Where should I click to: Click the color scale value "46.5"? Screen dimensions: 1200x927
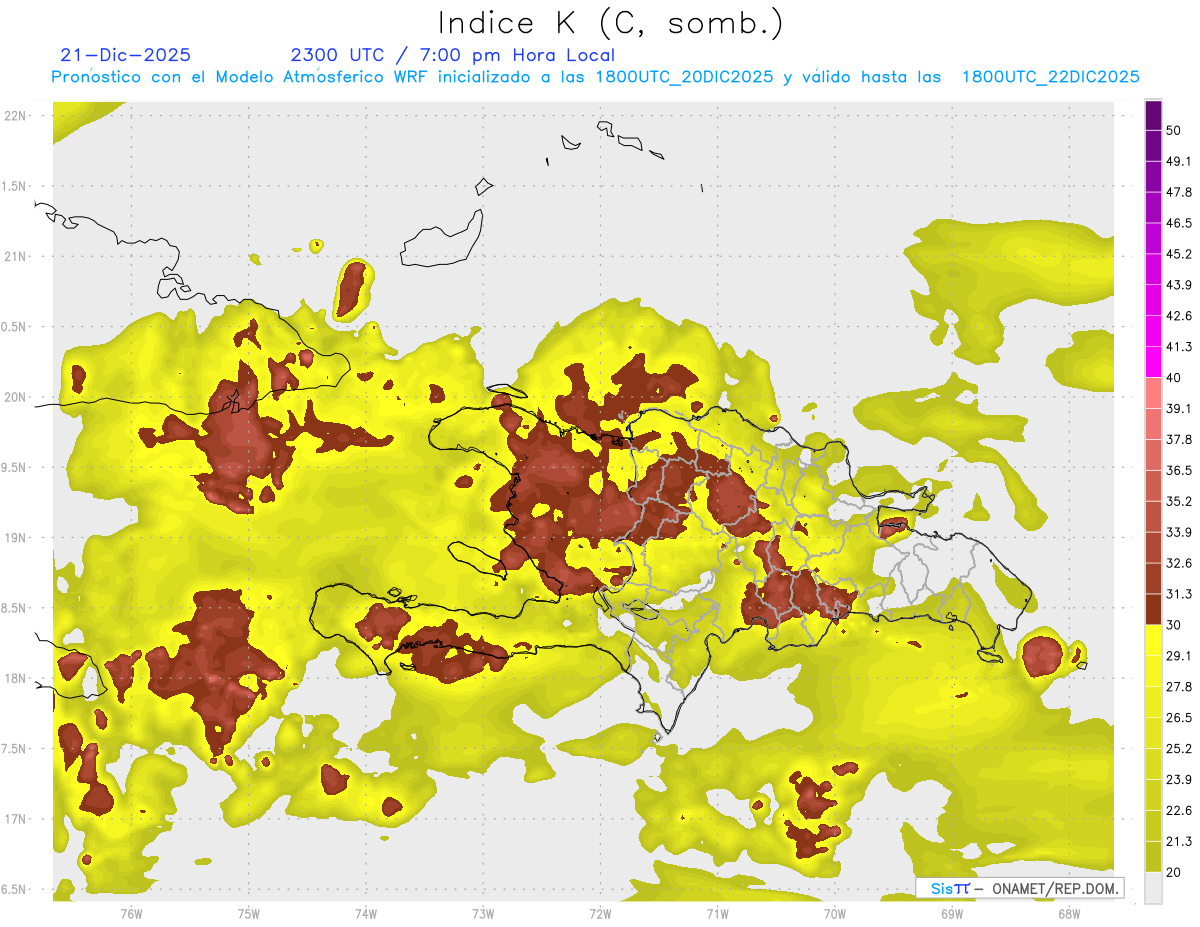[1179, 223]
